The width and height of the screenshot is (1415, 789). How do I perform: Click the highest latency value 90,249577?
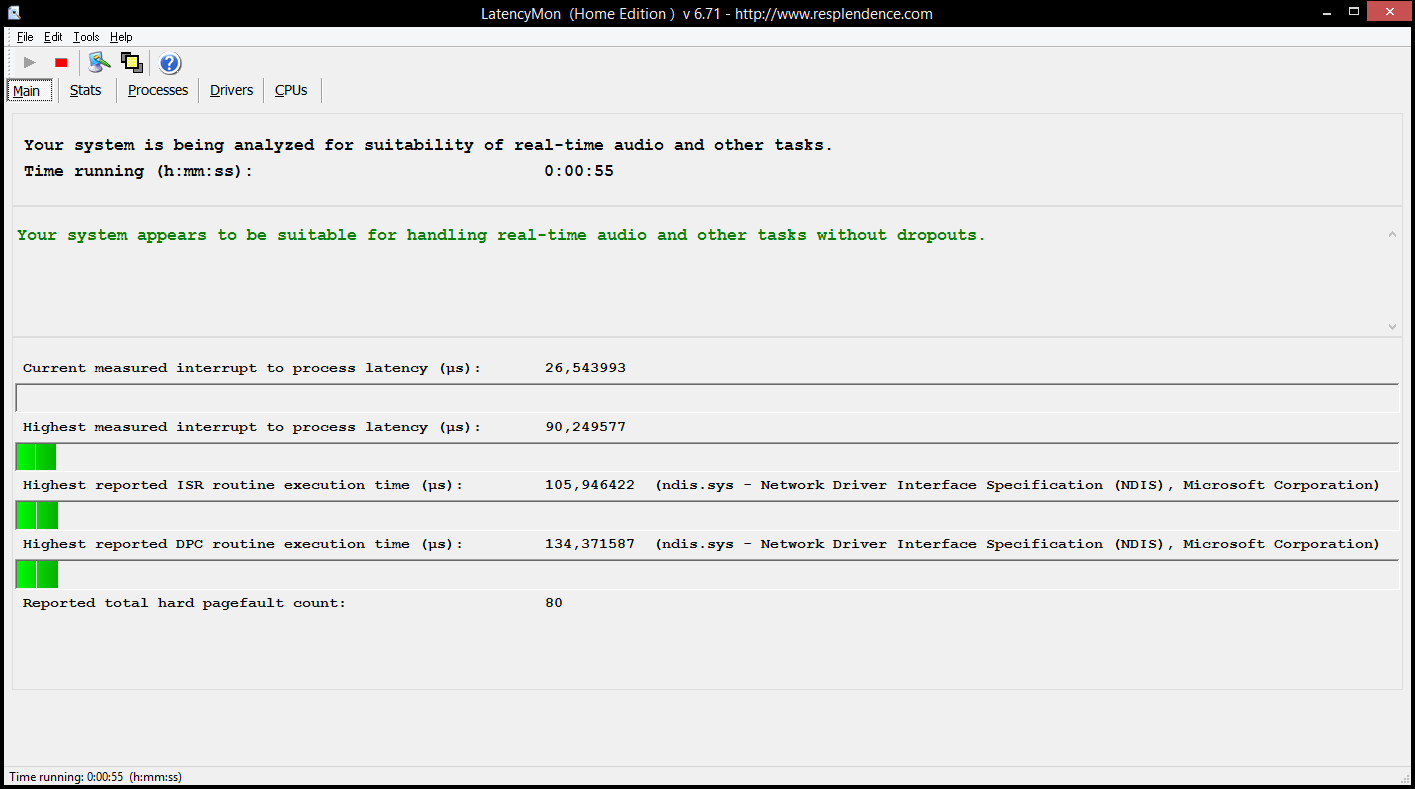(585, 427)
